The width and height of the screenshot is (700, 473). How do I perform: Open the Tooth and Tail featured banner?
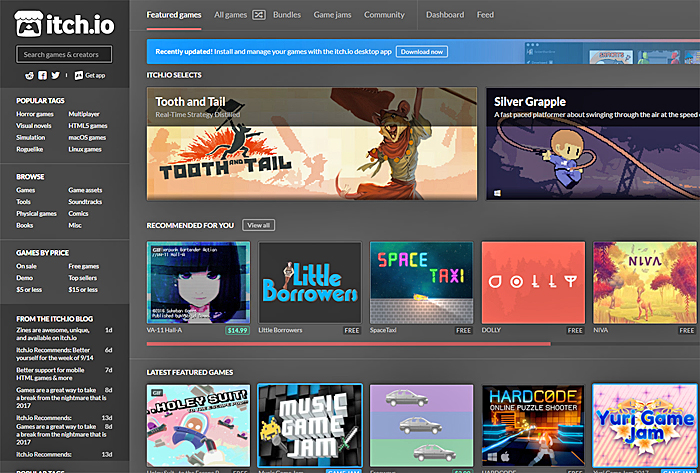point(312,144)
